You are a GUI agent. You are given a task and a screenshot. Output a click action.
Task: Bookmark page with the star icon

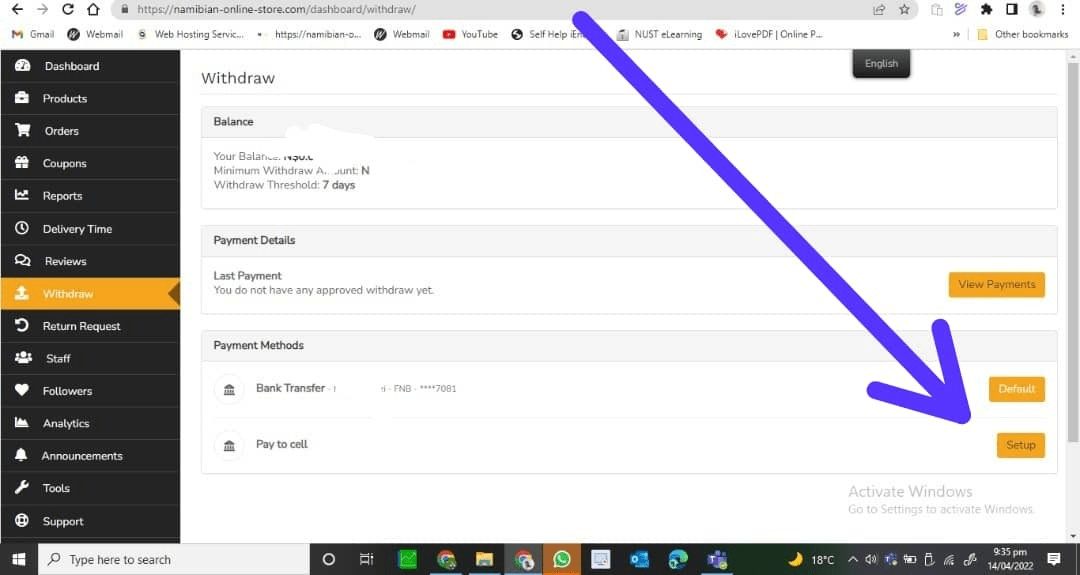[904, 10]
